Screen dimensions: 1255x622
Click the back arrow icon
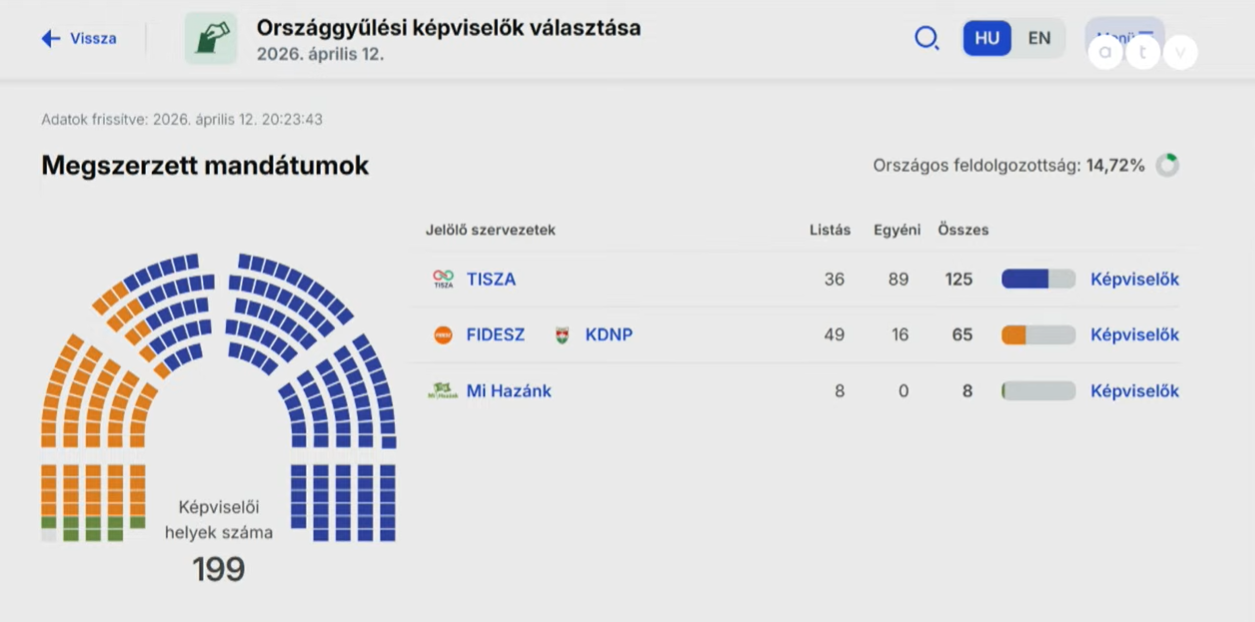[x=51, y=39]
